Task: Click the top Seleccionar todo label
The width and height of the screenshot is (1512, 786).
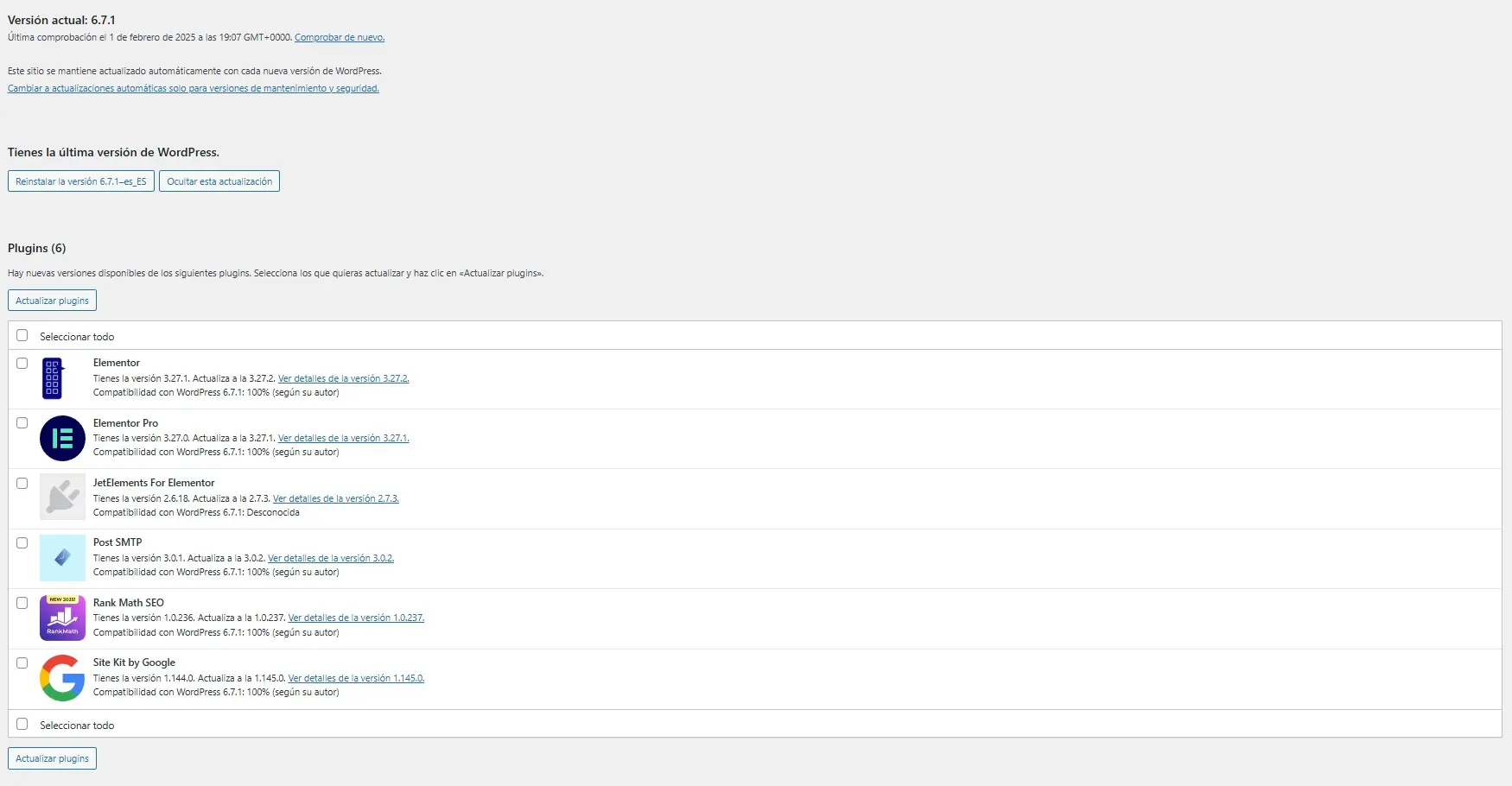Action: pyautogui.click(x=77, y=337)
